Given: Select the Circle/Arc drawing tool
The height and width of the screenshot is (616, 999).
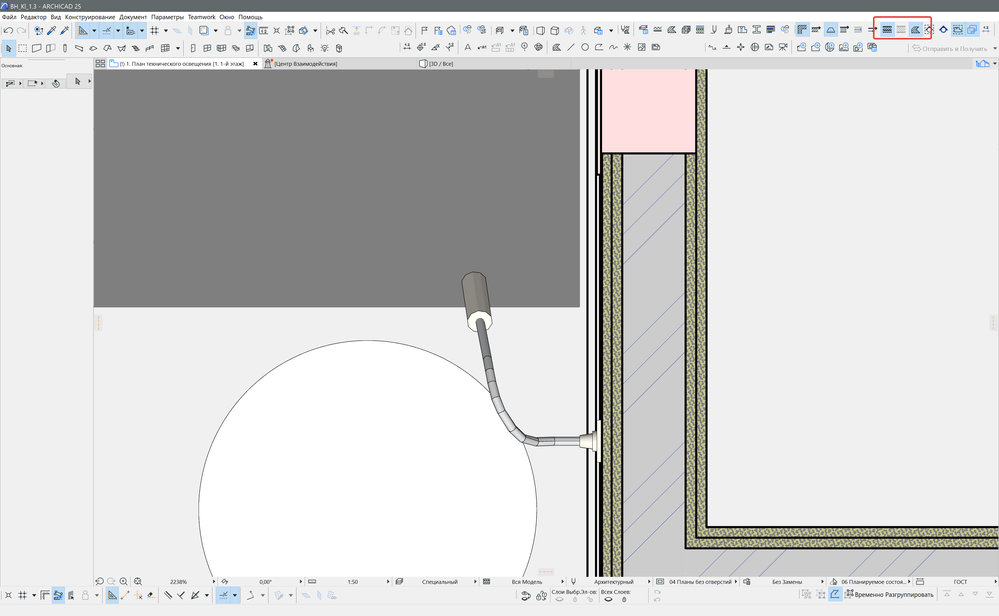Looking at the screenshot, I should [x=585, y=48].
